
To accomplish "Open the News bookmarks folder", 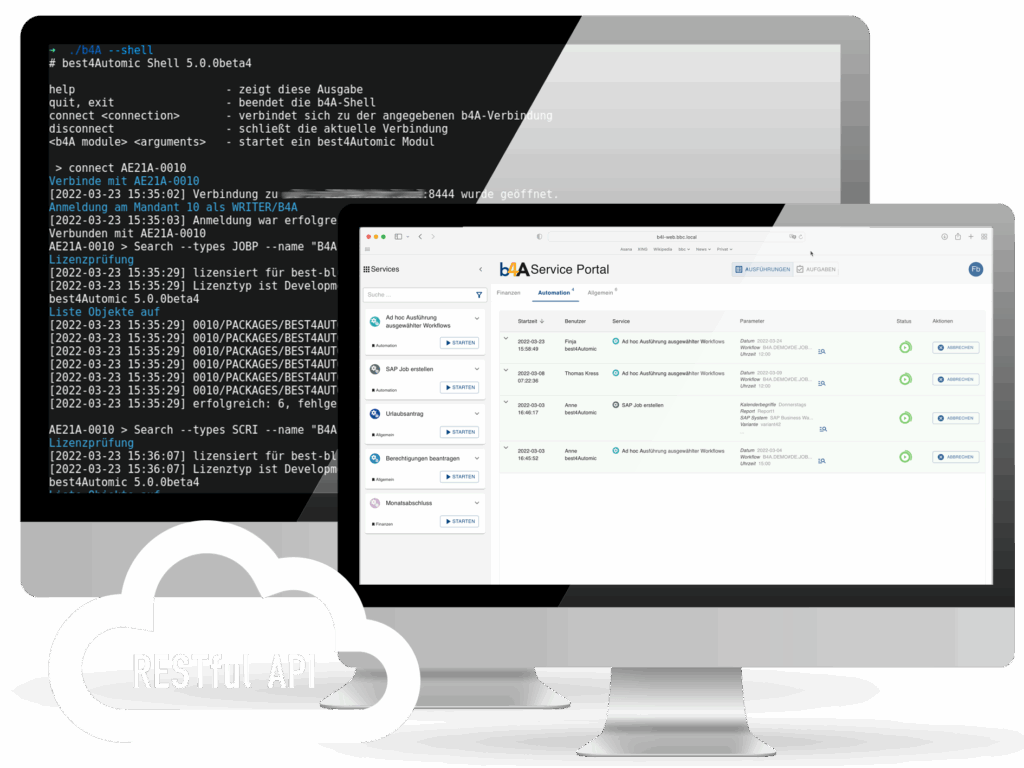I will coord(703,249).
